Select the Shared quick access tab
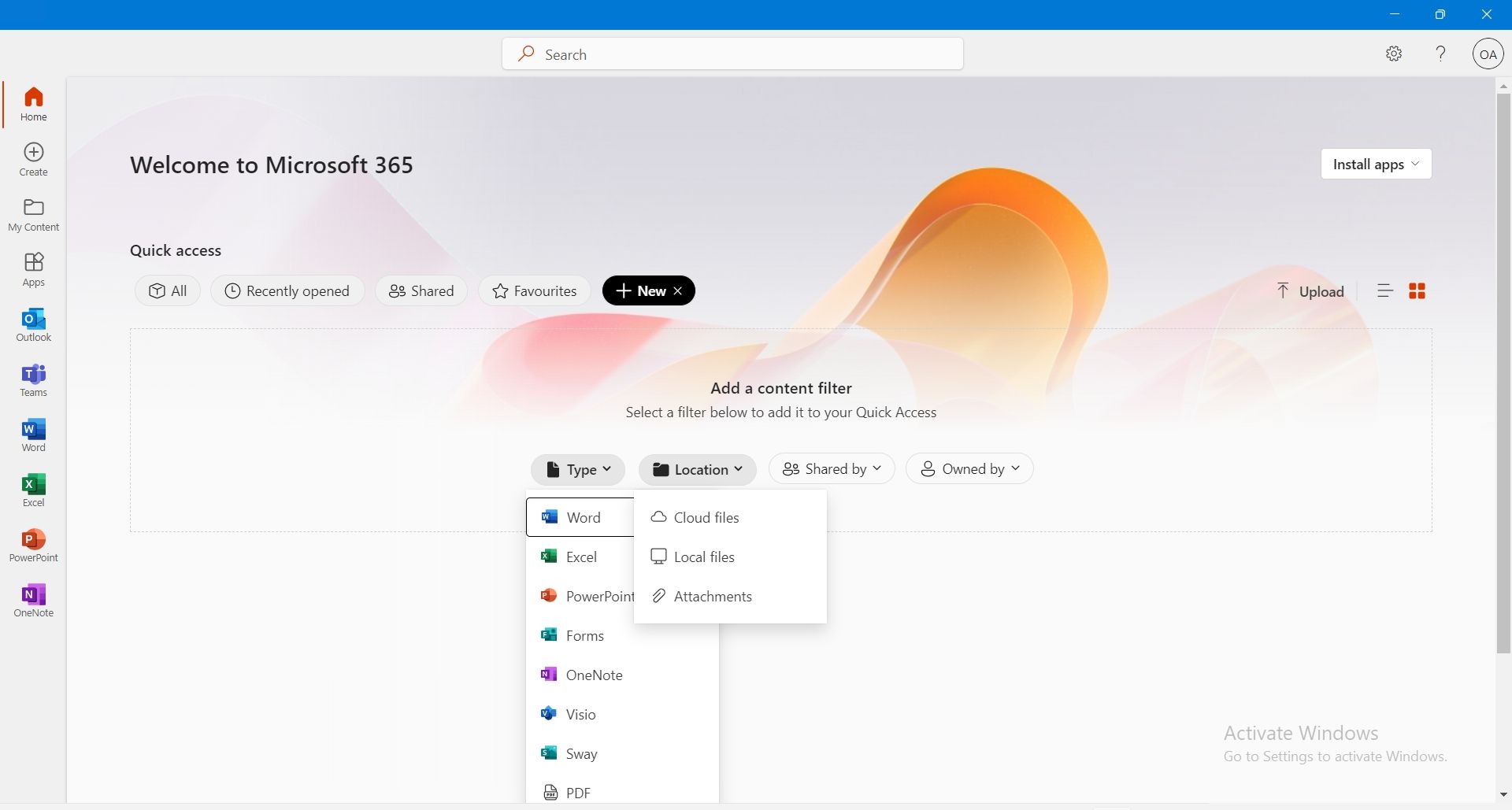This screenshot has width=1512, height=810. 421,291
